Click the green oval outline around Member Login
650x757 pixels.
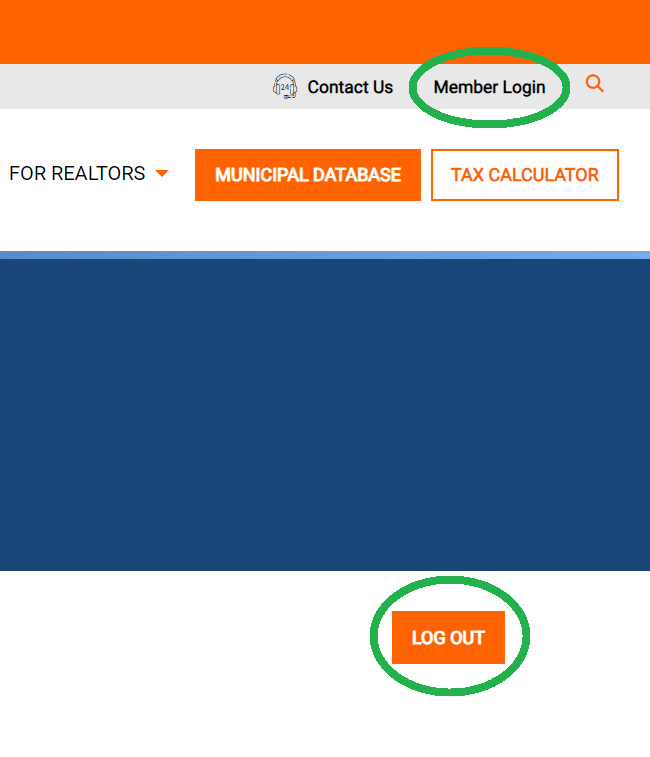(x=413, y=87)
